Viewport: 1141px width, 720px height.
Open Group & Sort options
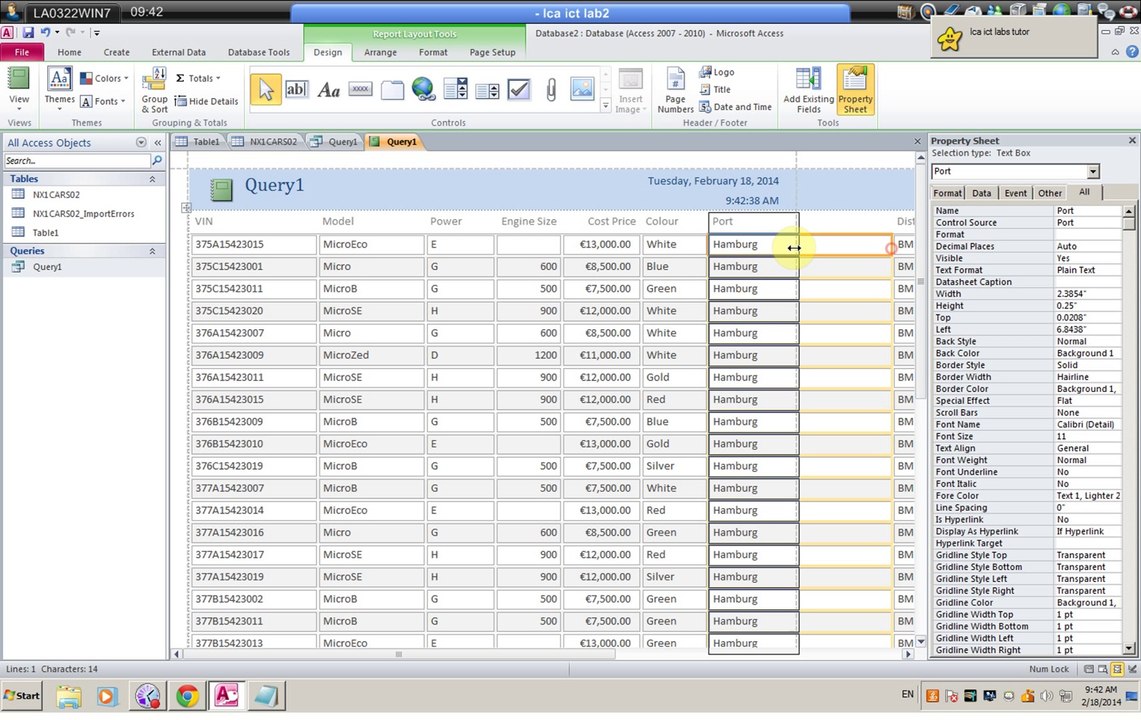click(x=154, y=90)
